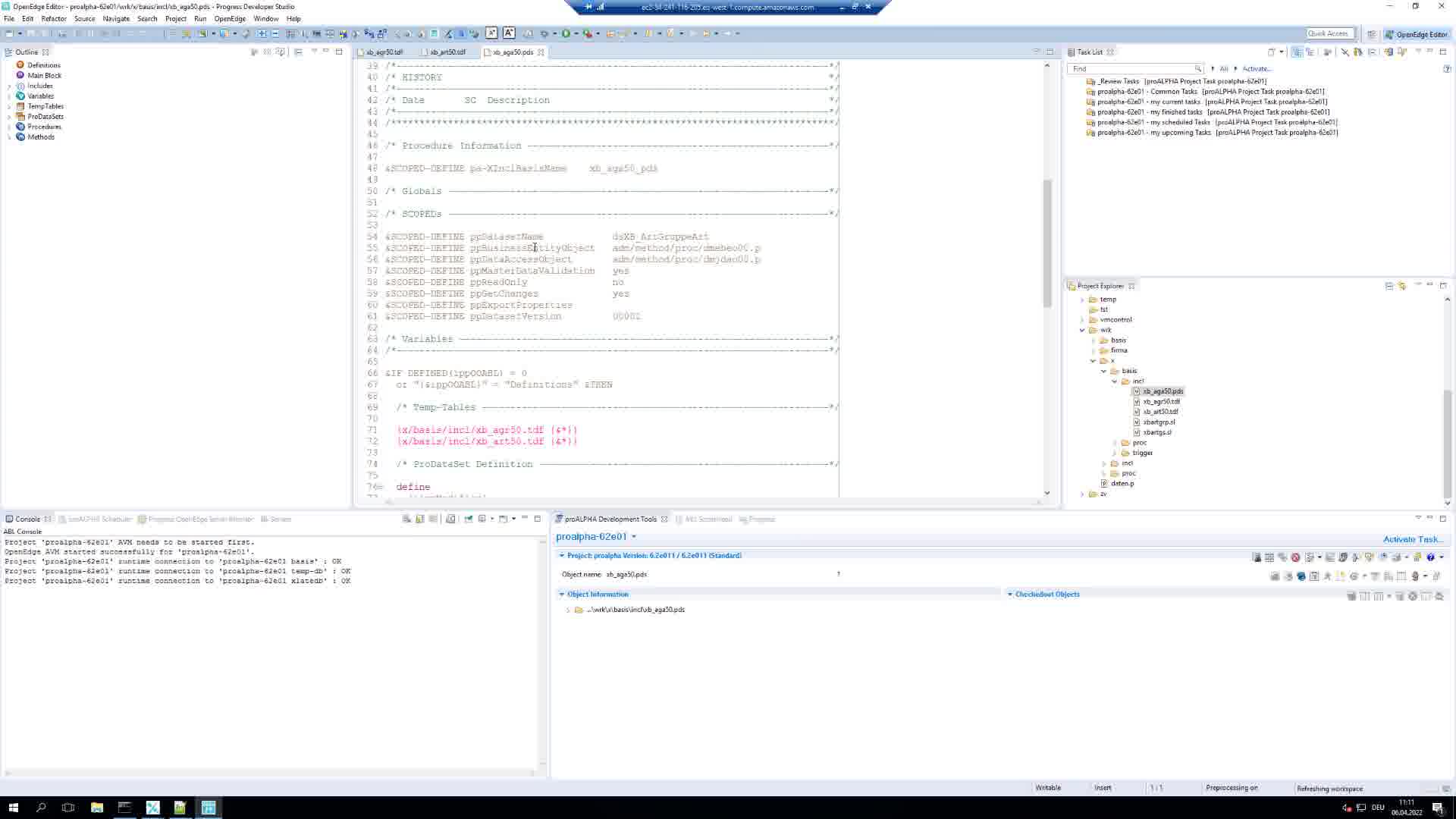This screenshot has width=1456, height=819.
Task: Expand the vmcontrol folder in Project Explorer
Action: [1082, 320]
